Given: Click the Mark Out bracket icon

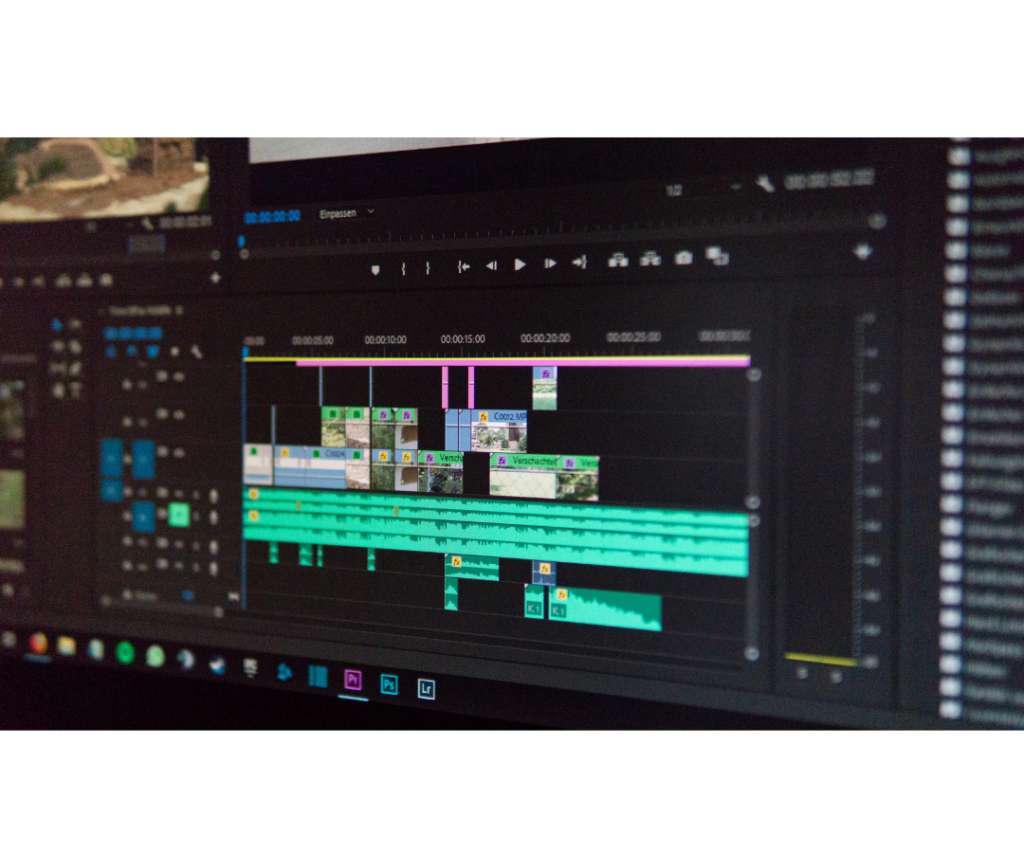Looking at the screenshot, I should (x=428, y=268).
